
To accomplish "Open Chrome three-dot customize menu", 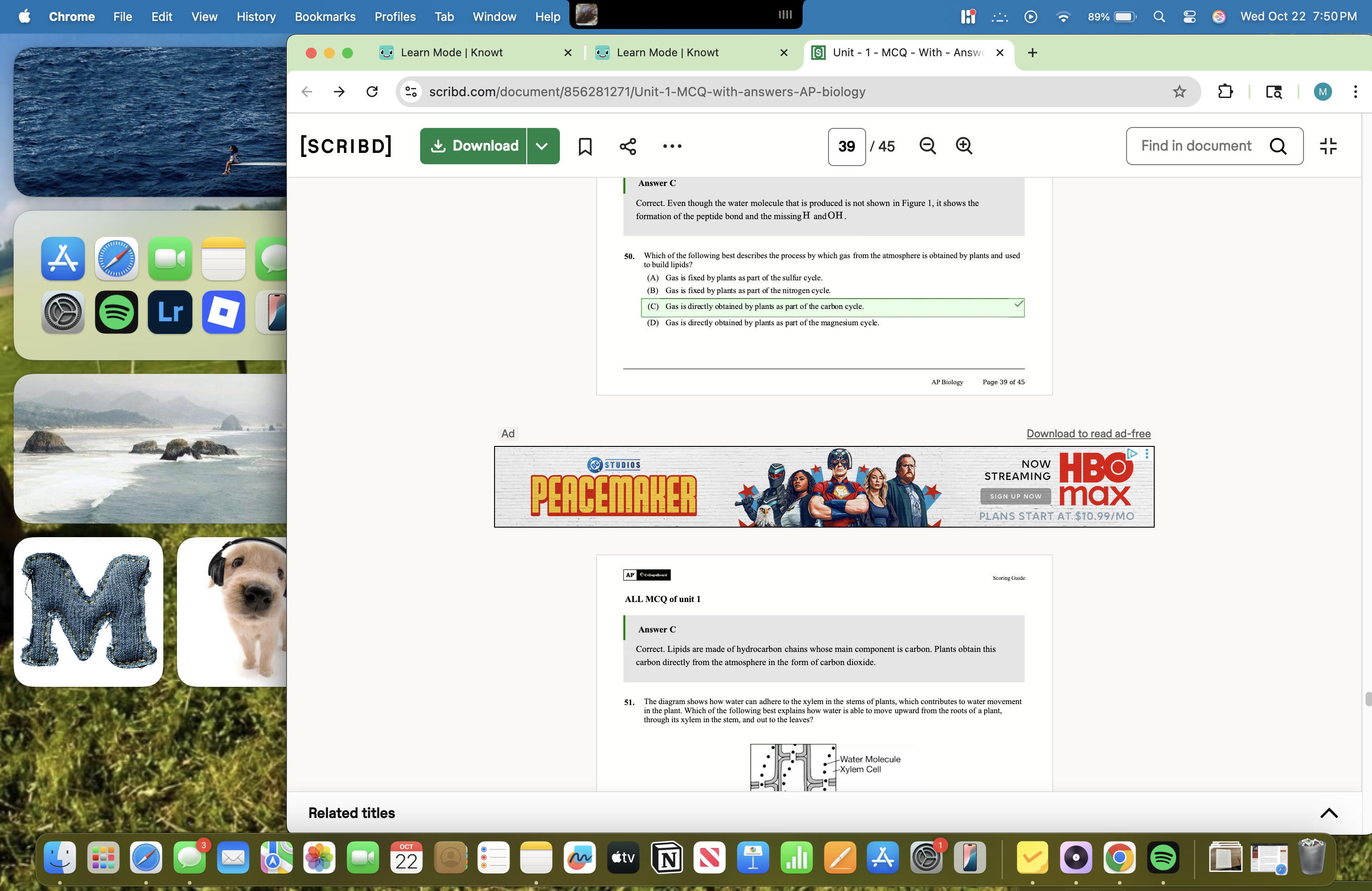I will (1355, 92).
